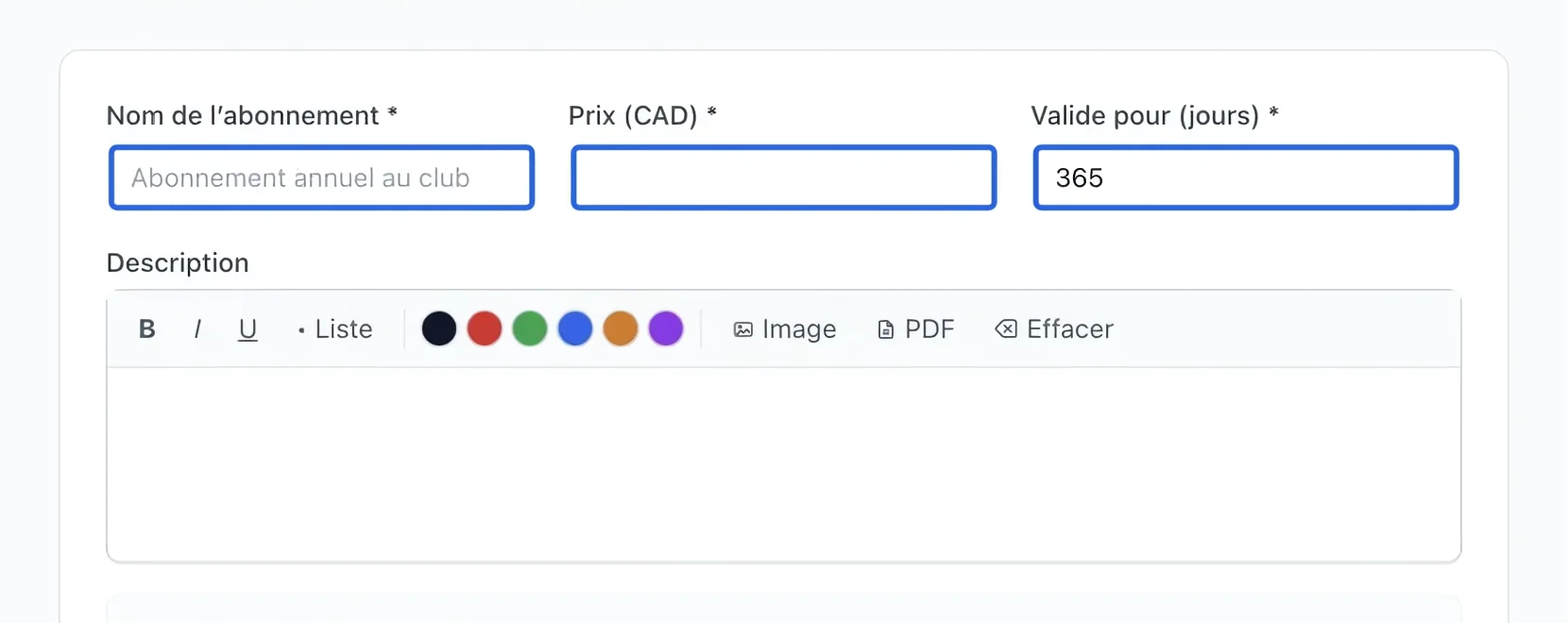Apply italic formatting to description text
This screenshot has height=623, width=1568.
[196, 328]
